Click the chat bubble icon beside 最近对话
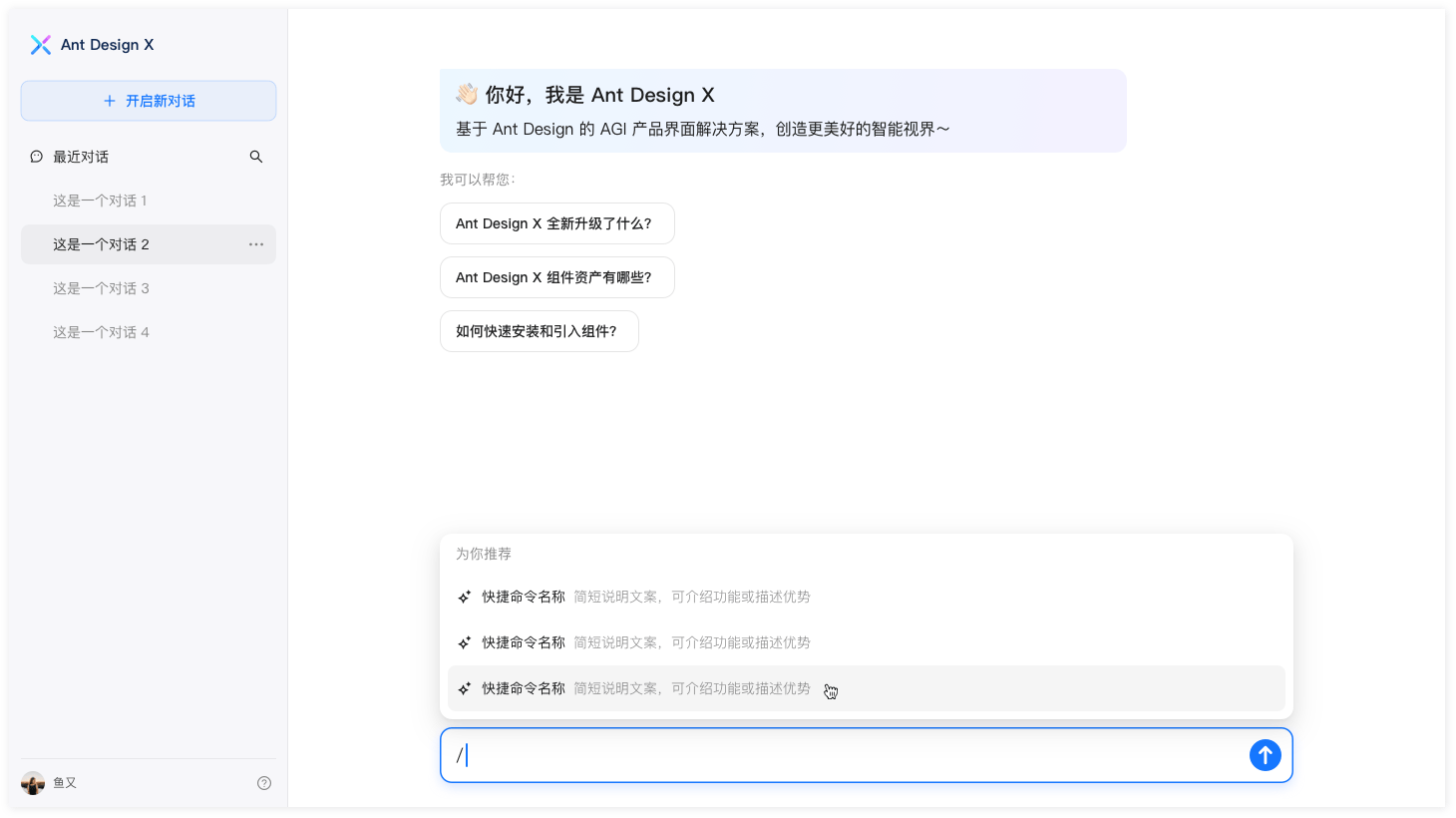 37,157
